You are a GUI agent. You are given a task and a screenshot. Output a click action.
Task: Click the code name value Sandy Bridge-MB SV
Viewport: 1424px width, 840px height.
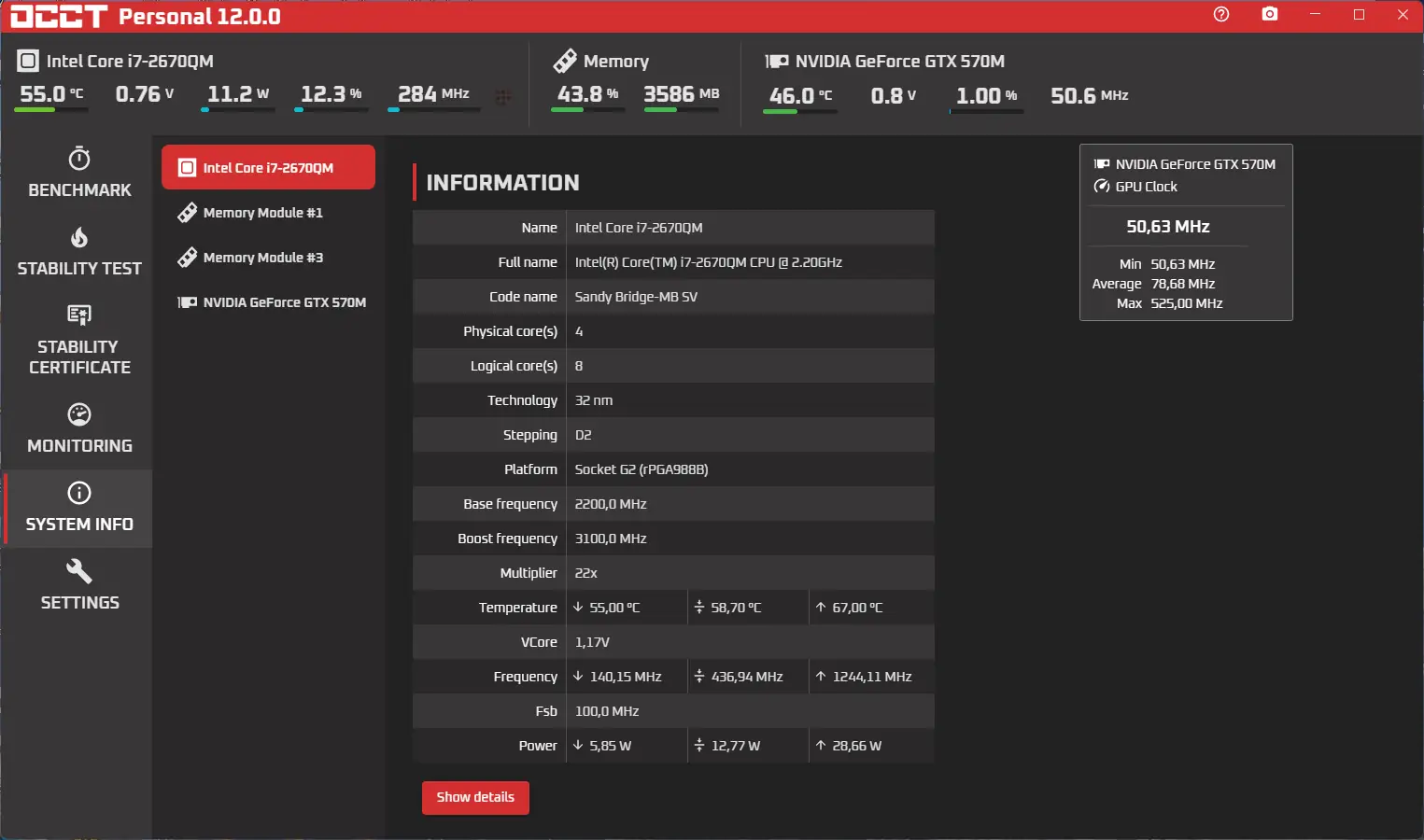click(x=636, y=297)
